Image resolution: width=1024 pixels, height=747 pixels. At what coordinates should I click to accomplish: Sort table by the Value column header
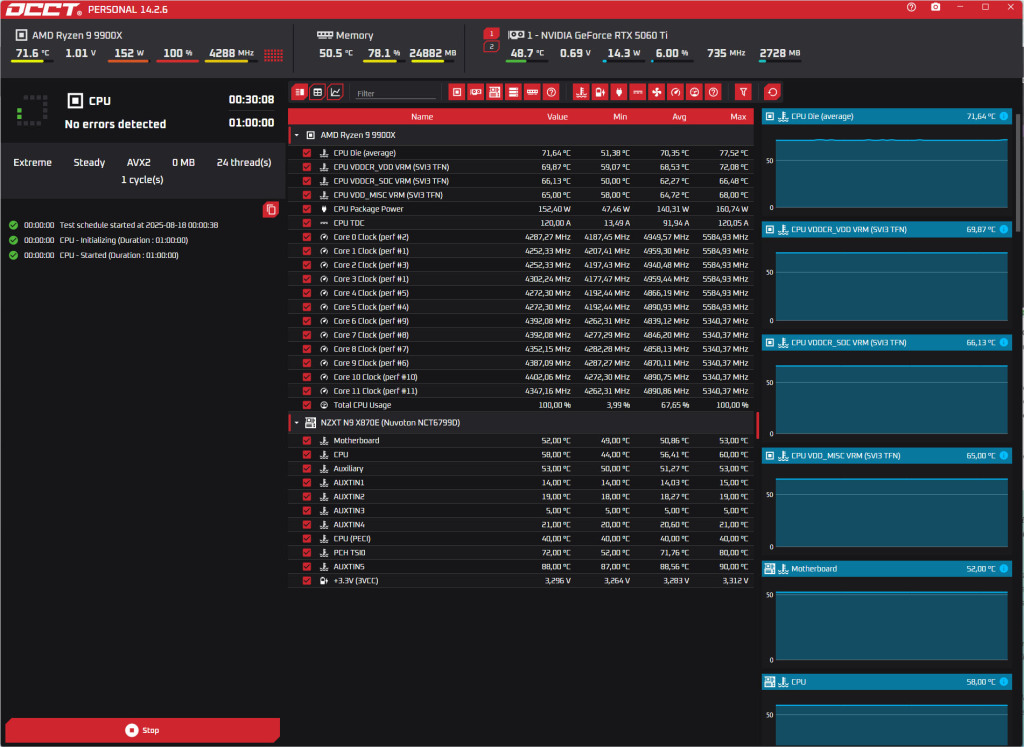(557, 117)
